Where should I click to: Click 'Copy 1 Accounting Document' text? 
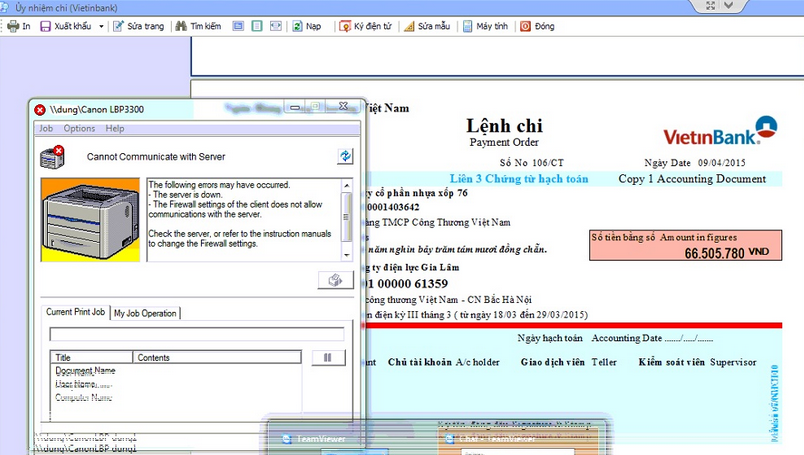692,179
